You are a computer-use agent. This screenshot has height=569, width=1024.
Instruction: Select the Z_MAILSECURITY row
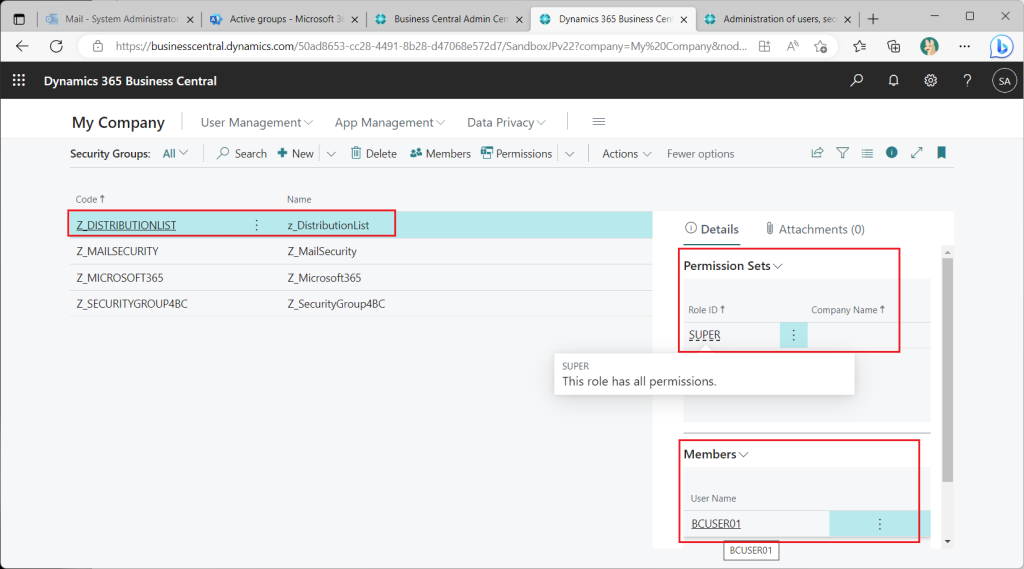117,251
